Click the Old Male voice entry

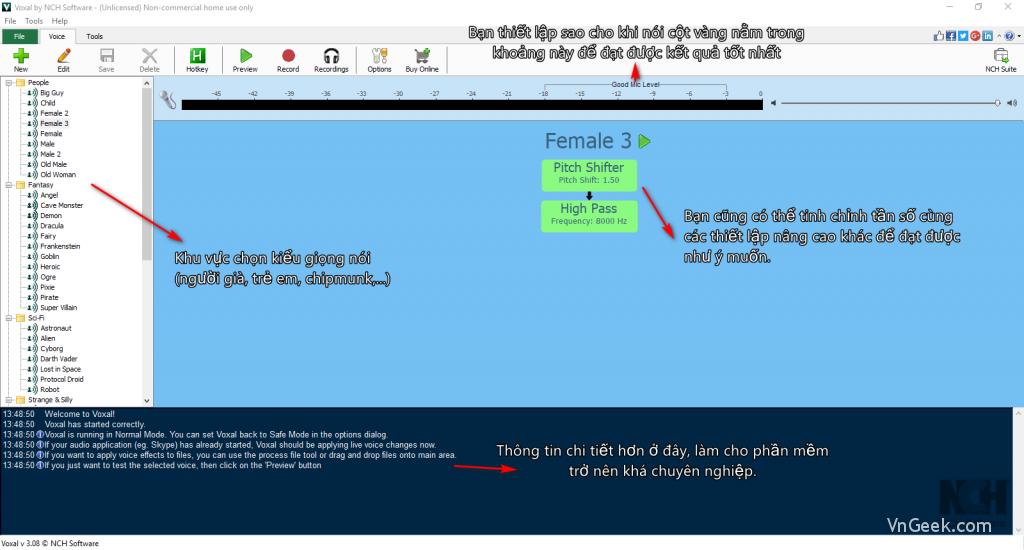(x=54, y=165)
